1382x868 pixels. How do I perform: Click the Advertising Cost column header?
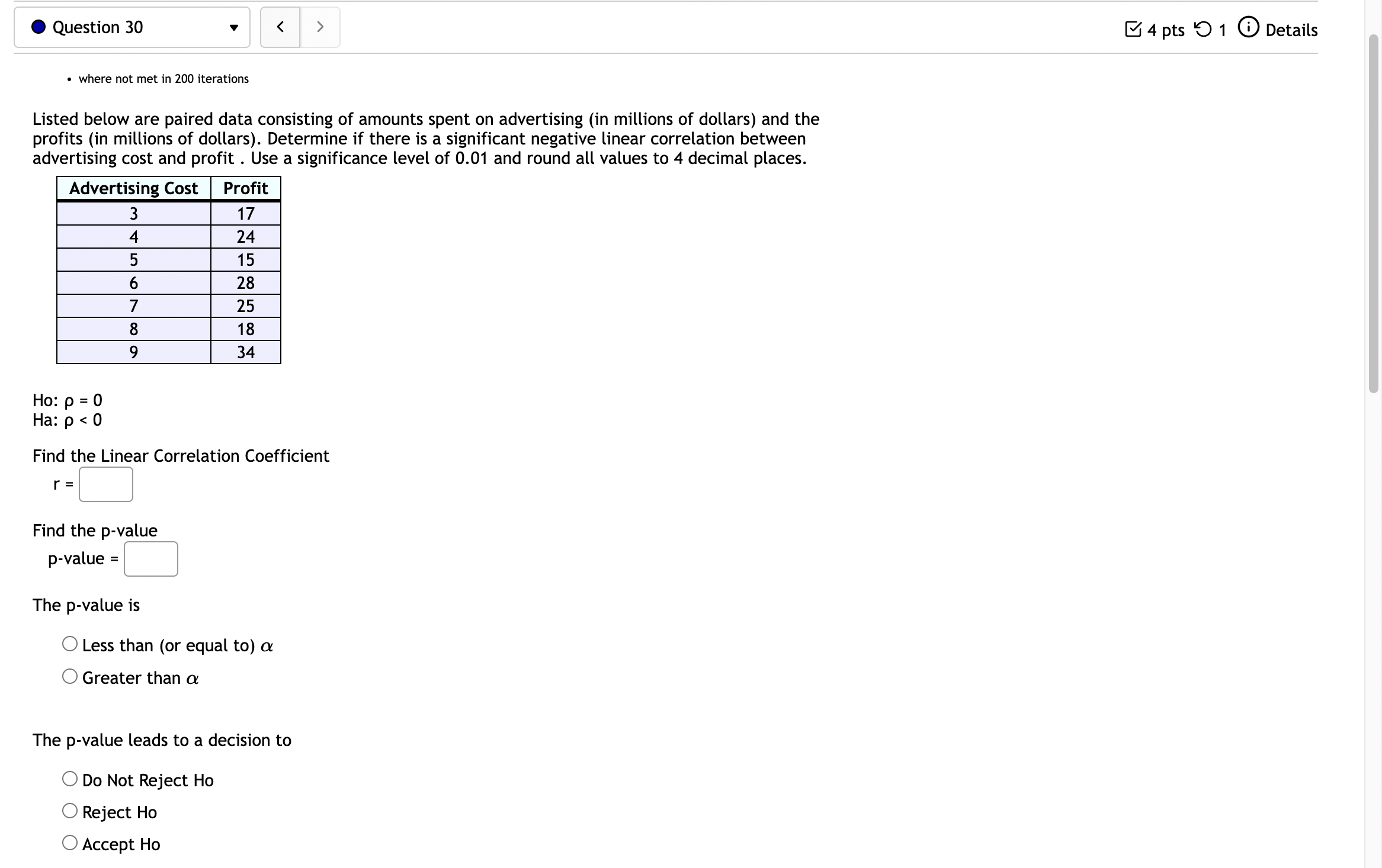pos(134,188)
